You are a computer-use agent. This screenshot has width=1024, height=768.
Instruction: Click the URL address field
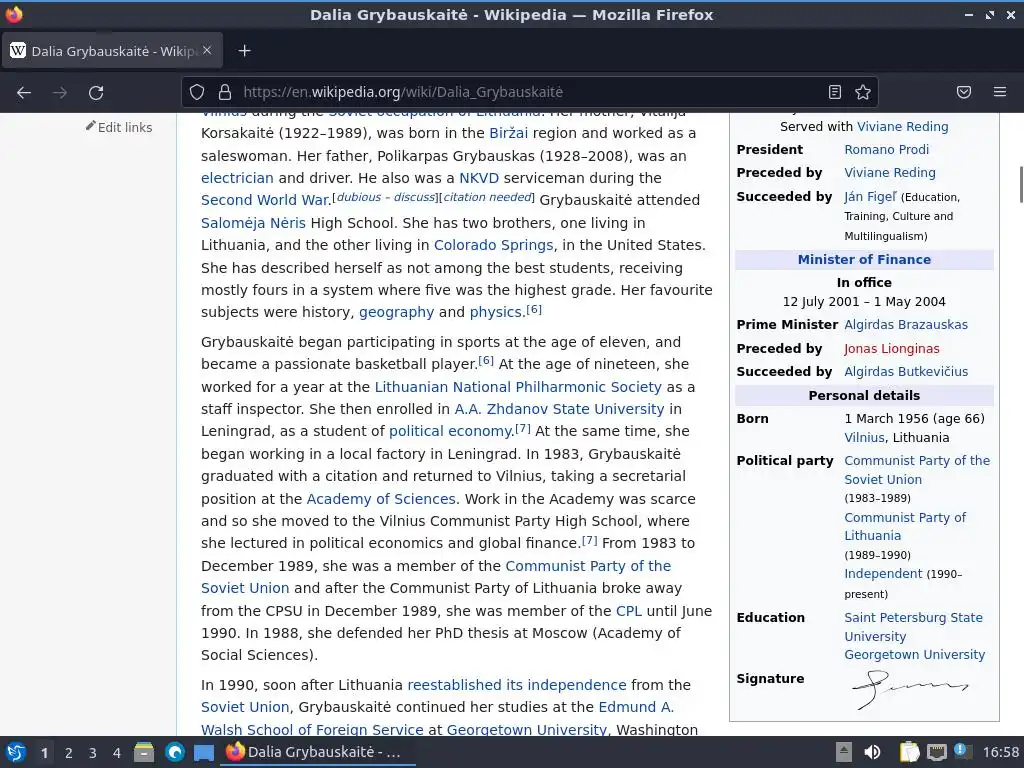(529, 92)
